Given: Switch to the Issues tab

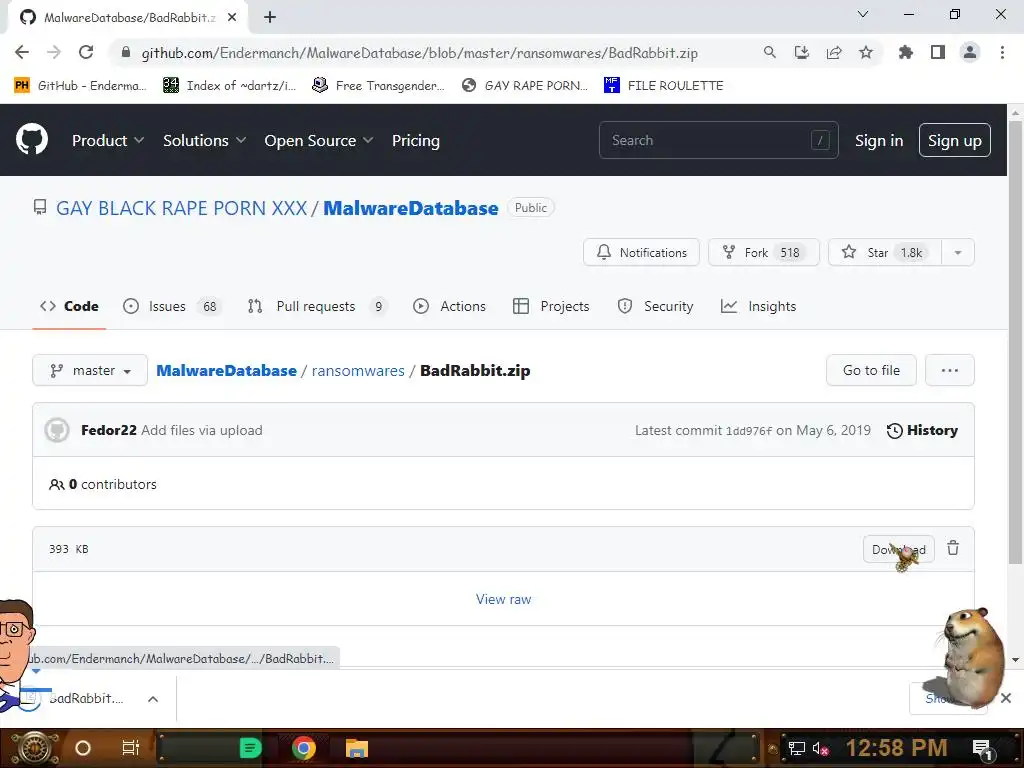Looking at the screenshot, I should (x=172, y=306).
